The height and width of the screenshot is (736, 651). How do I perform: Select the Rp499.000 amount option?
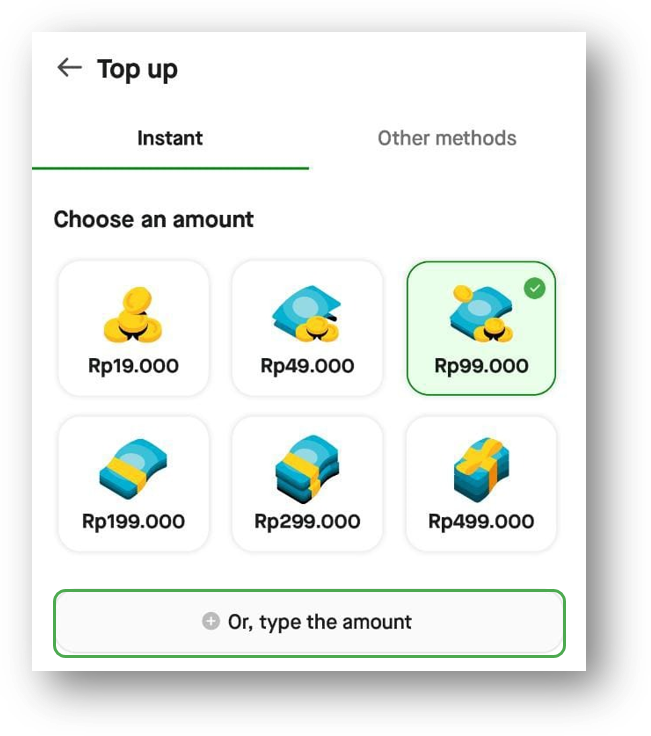481,484
